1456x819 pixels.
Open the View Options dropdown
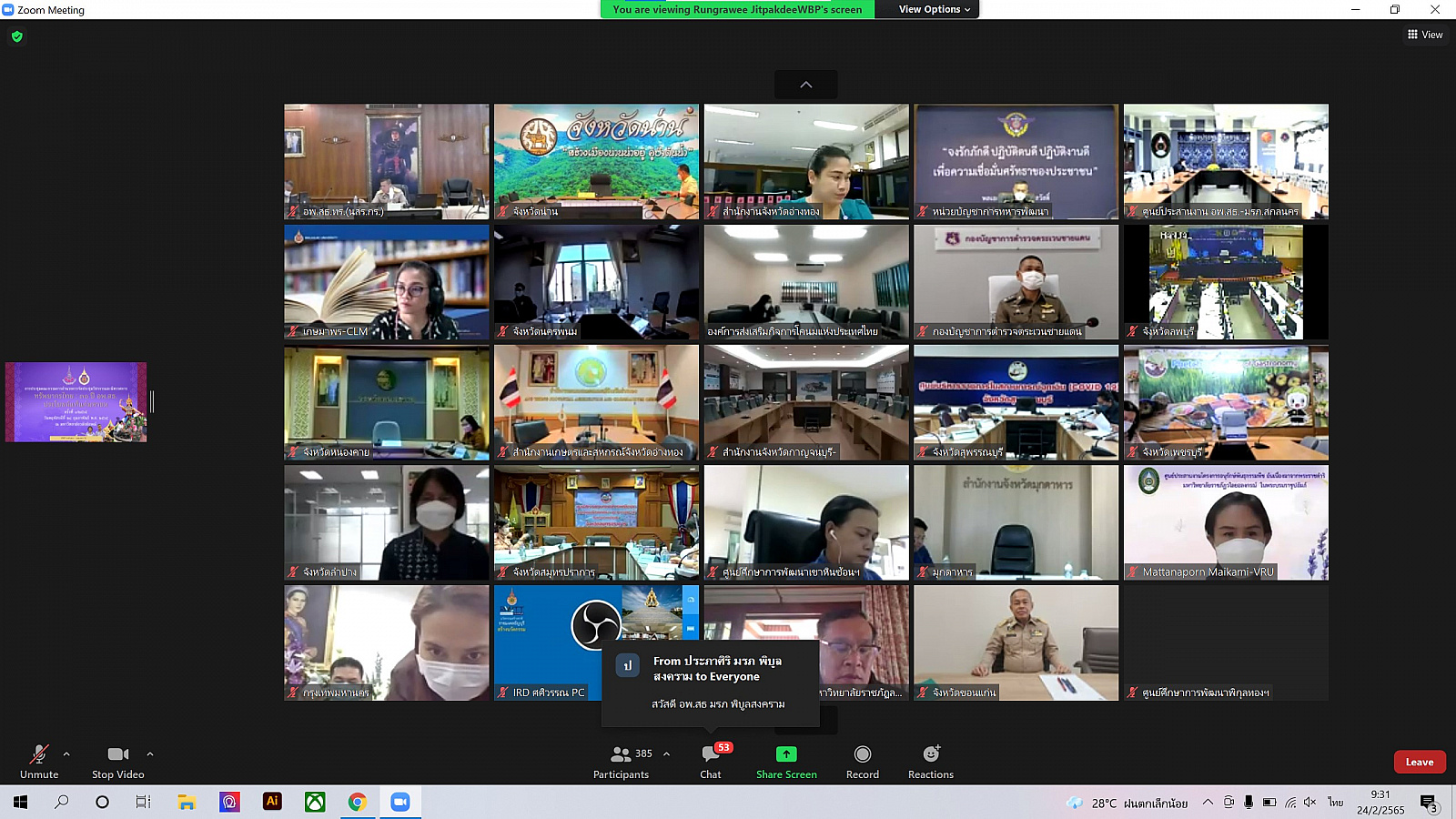pyautogui.click(x=934, y=9)
